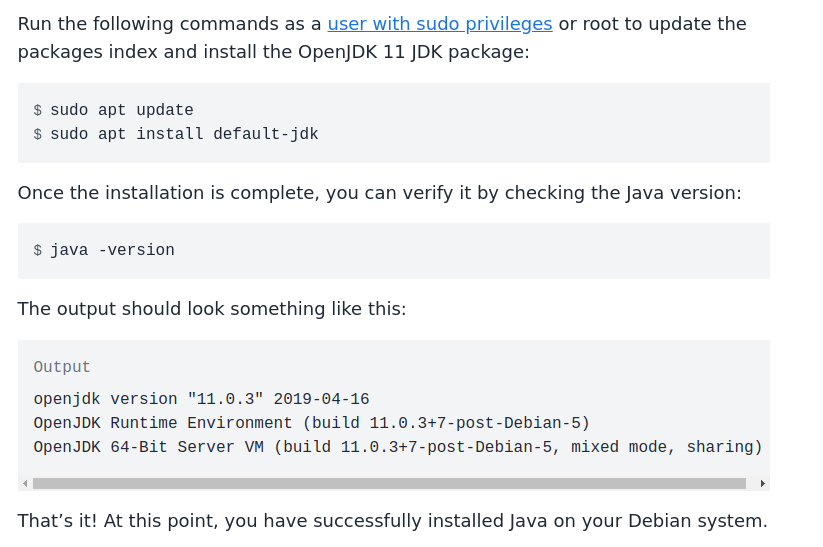Click the scrollbar track right of the thumb
This screenshot has height=547, width=823.
751,484
